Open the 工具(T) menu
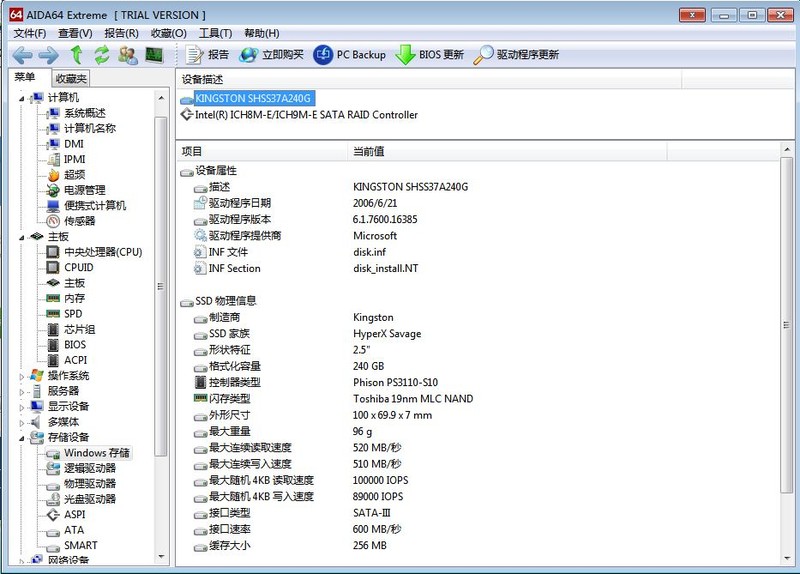The height and width of the screenshot is (574, 800). pyautogui.click(x=215, y=33)
